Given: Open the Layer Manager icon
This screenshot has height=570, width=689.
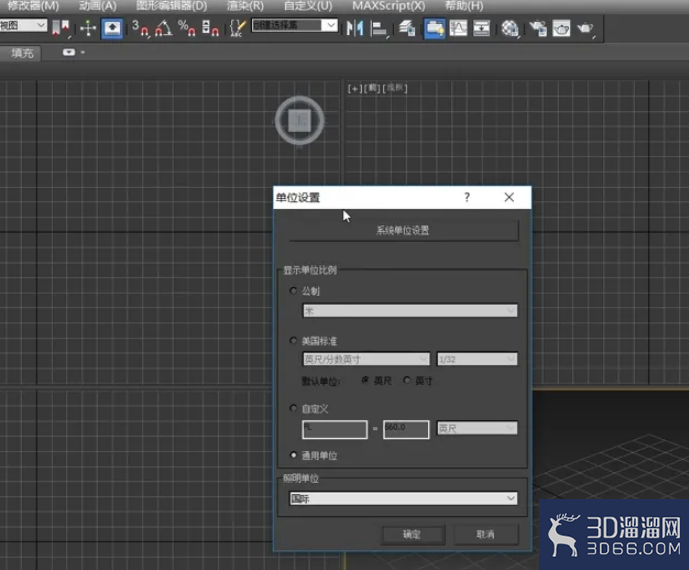Looking at the screenshot, I should [x=407, y=28].
